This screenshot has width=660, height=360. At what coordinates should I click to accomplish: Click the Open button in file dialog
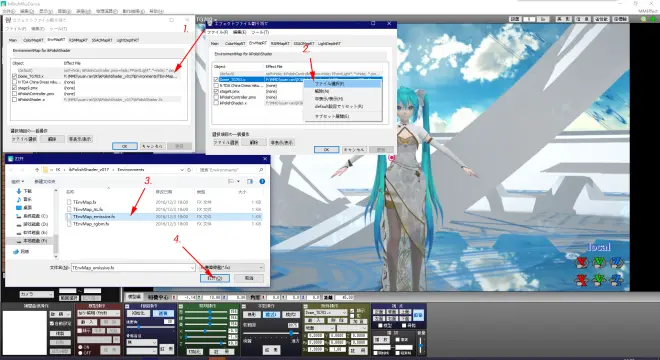(215, 278)
